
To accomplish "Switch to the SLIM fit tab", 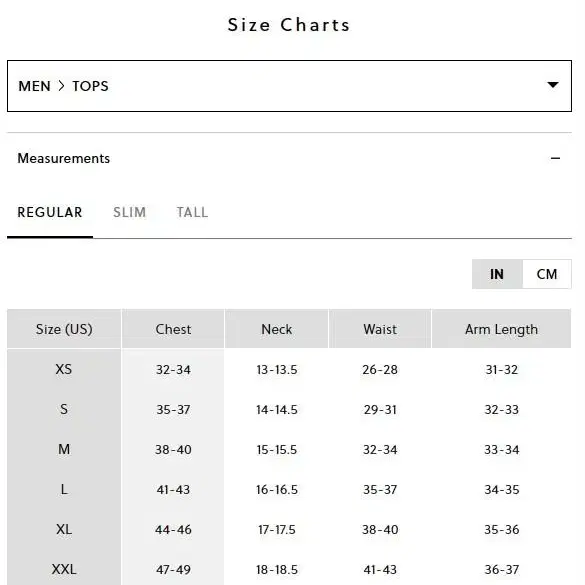I will pos(129,212).
